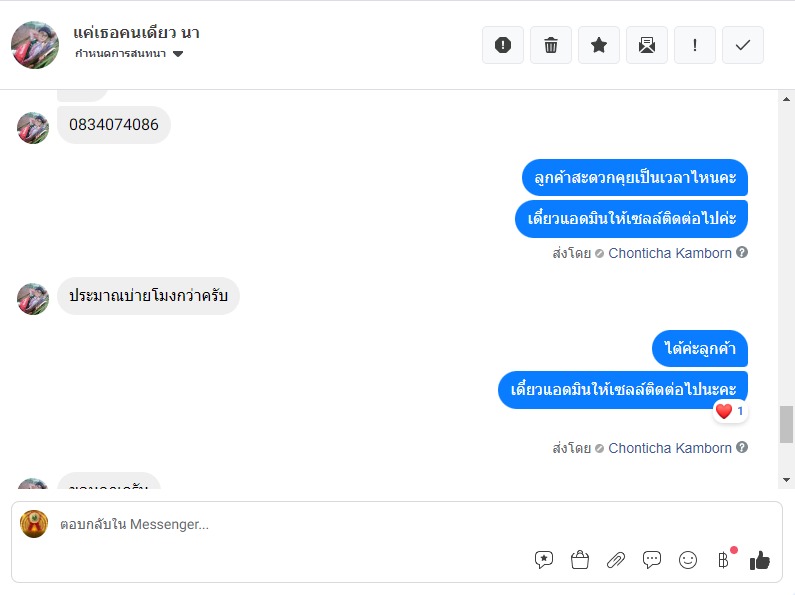Open shopping bag order icon
This screenshot has height=595, width=795.
580,560
